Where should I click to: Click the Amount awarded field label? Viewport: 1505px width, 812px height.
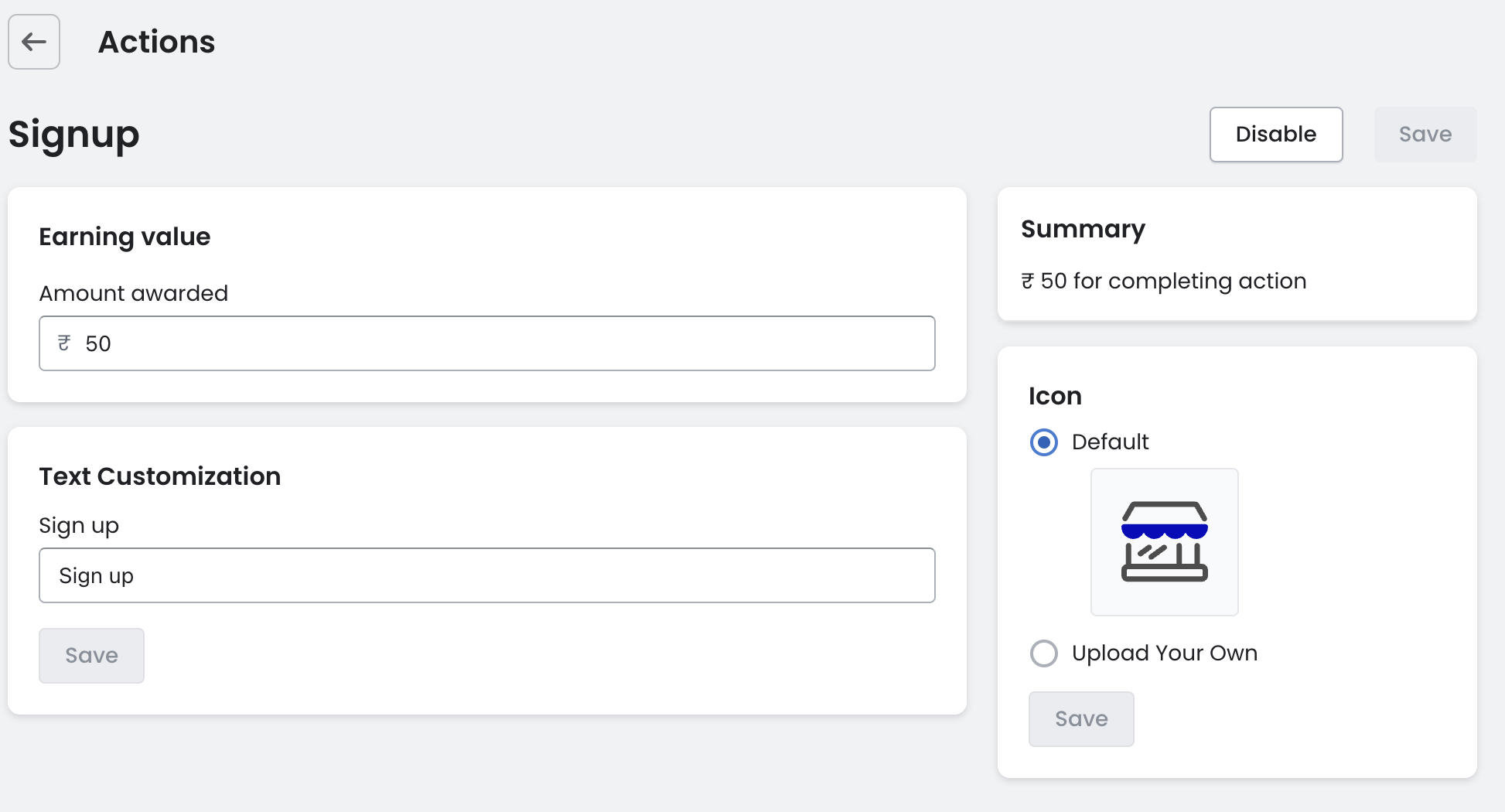[133, 294]
